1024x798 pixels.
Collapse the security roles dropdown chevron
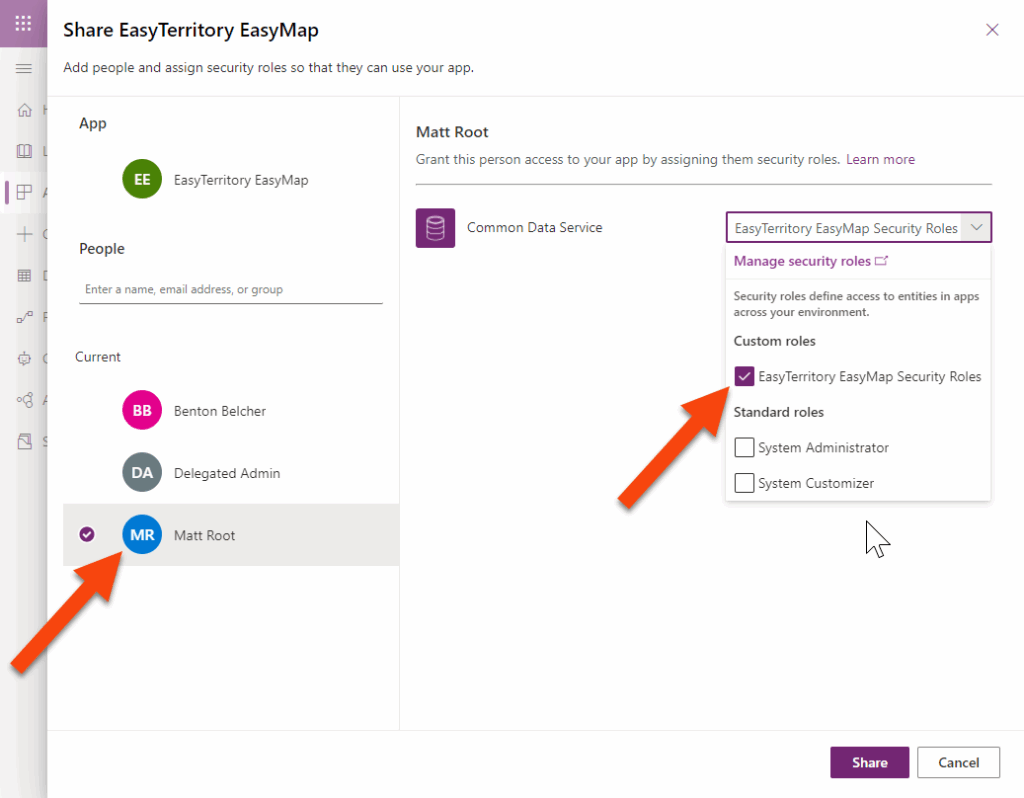[976, 228]
